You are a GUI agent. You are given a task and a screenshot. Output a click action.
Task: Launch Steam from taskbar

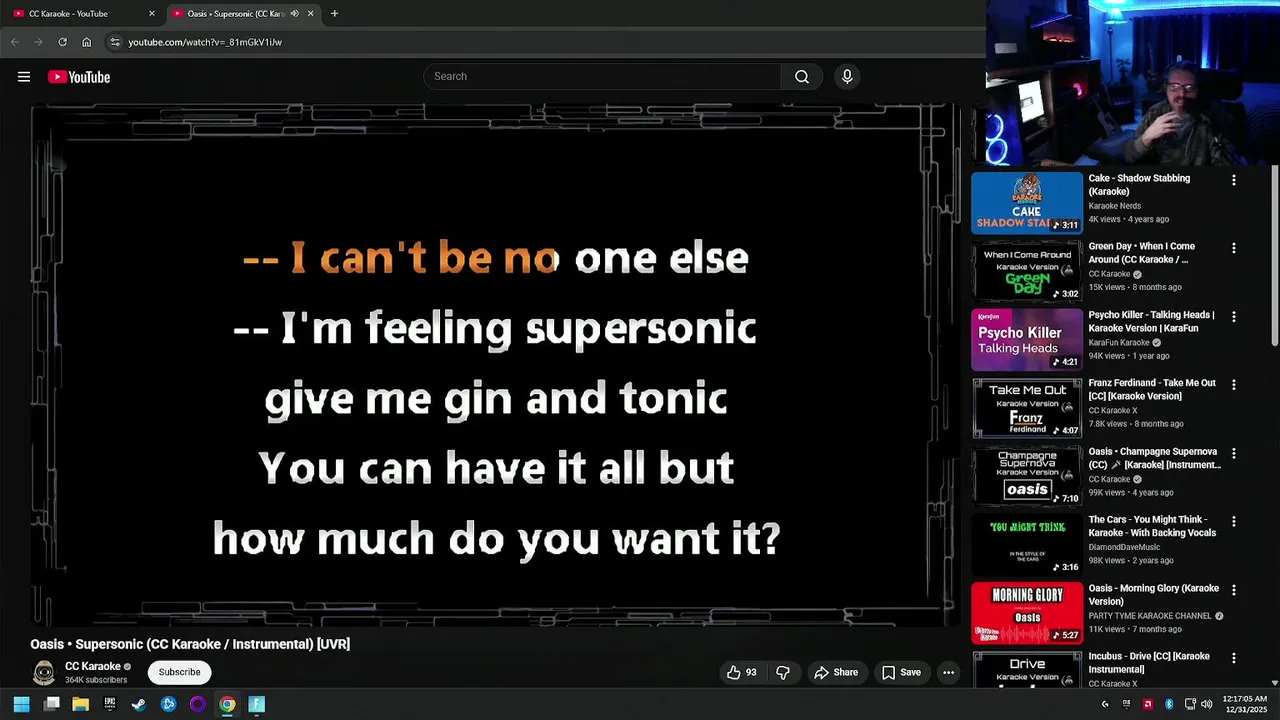coord(139,704)
